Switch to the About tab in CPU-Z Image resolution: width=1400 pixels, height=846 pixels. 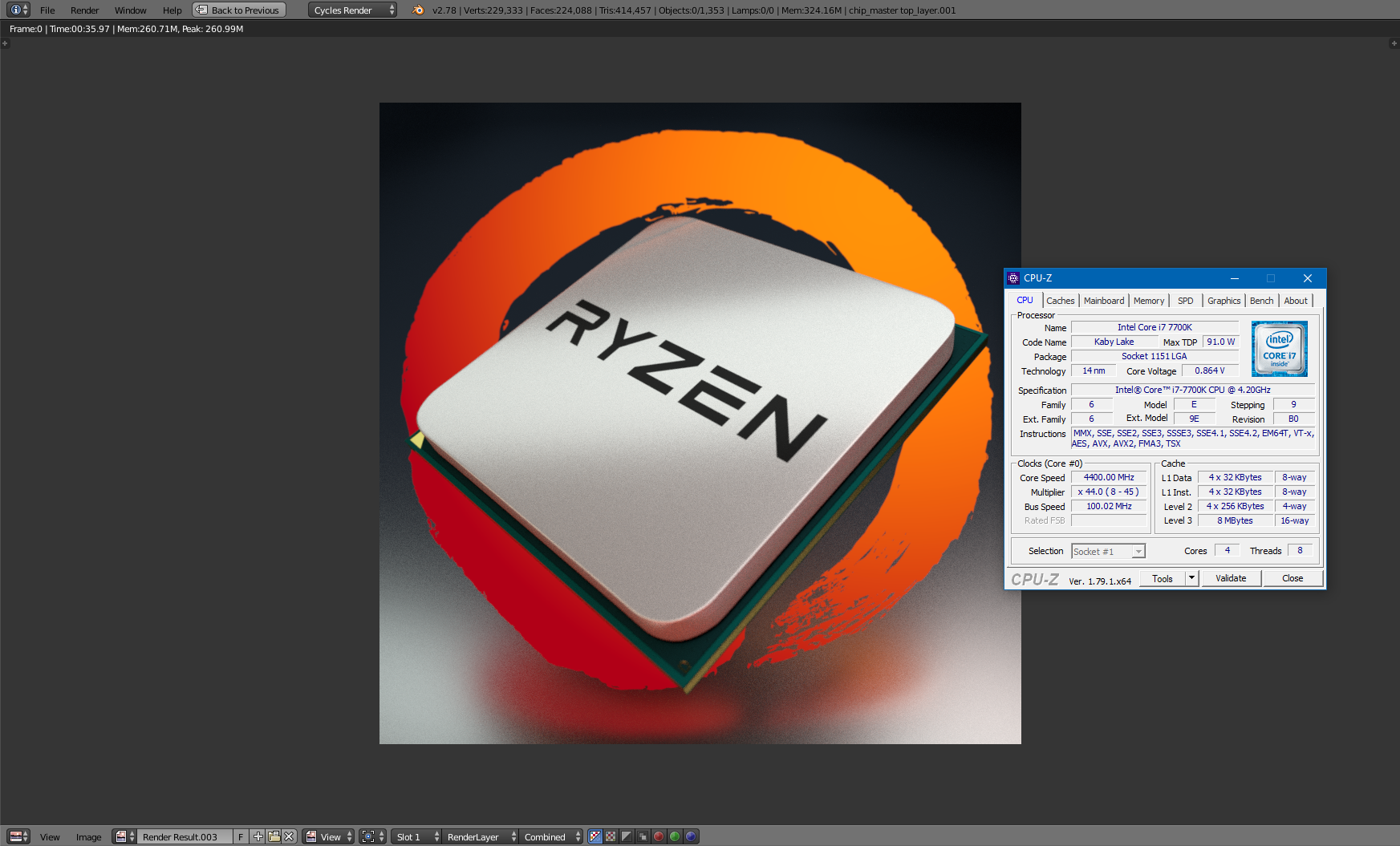[1296, 301]
